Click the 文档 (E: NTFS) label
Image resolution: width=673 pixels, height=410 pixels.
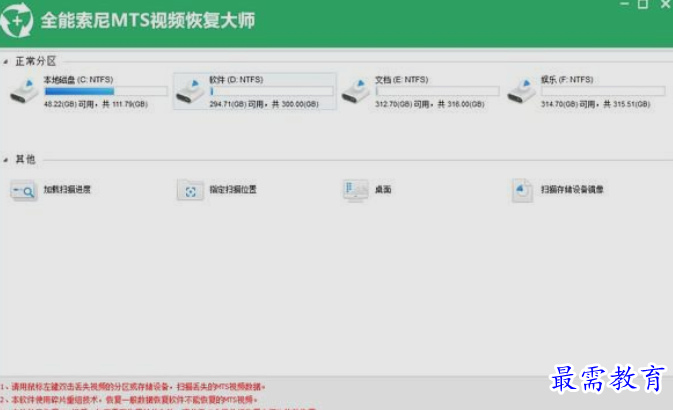point(401,79)
